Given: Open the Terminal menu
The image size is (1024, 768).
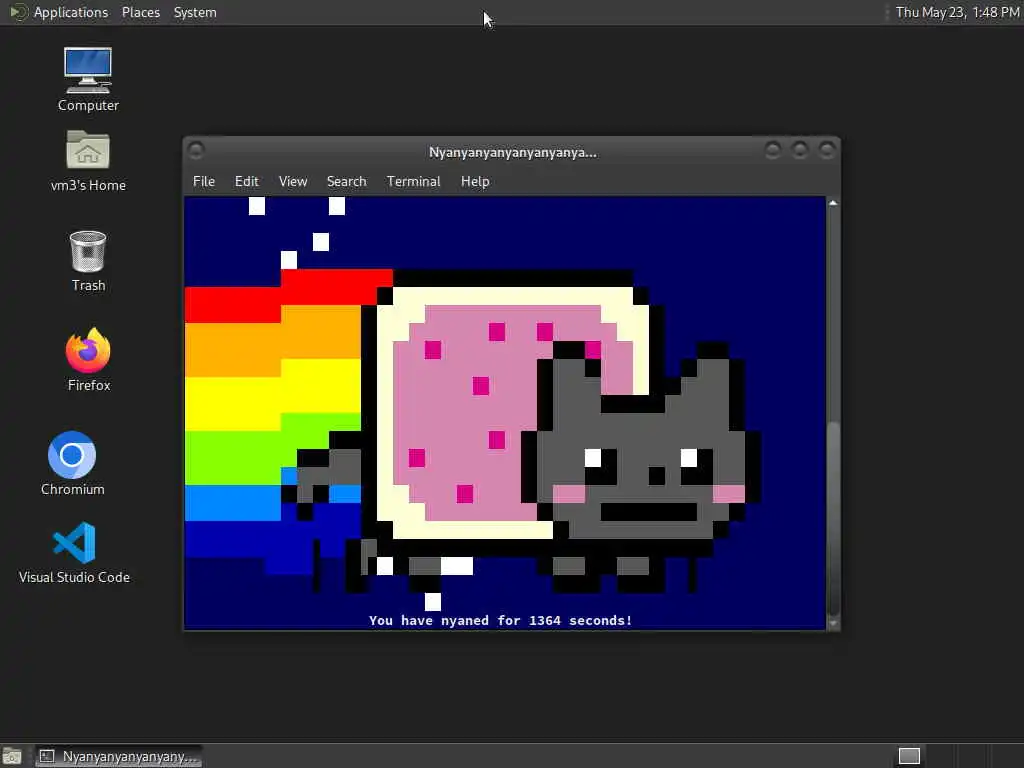Looking at the screenshot, I should [x=413, y=182].
